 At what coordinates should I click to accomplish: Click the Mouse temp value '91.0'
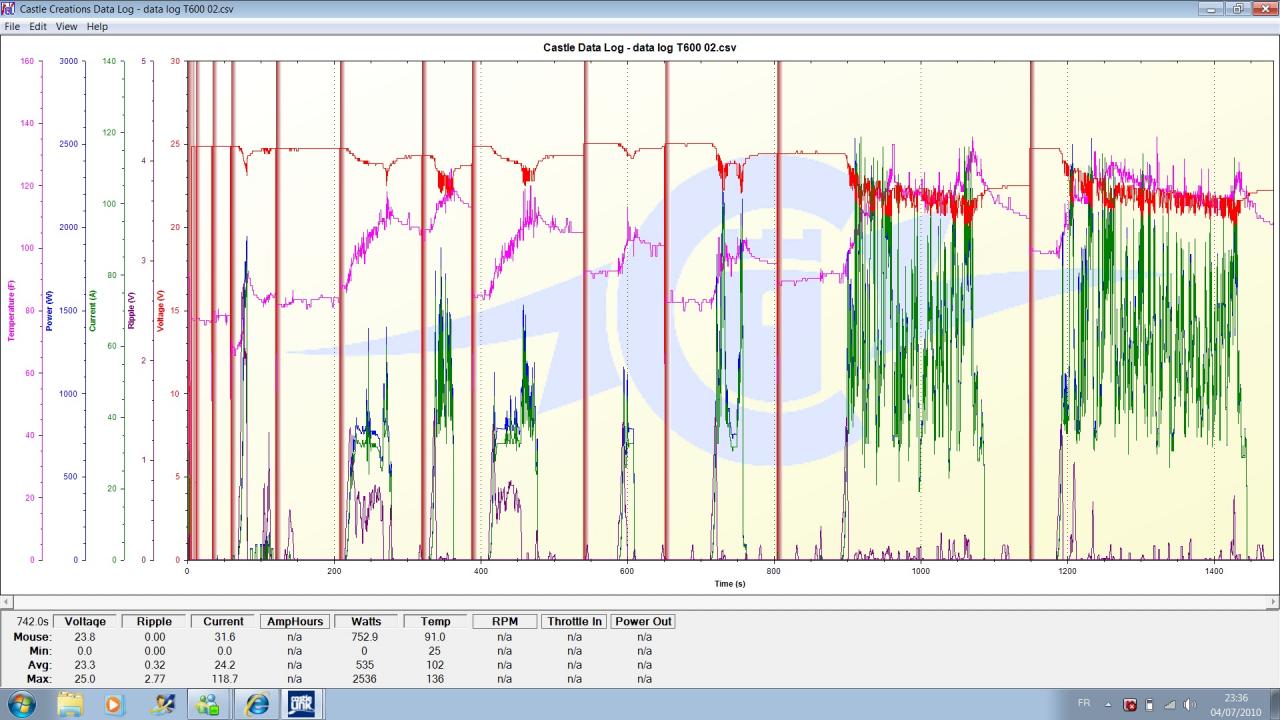coord(435,636)
